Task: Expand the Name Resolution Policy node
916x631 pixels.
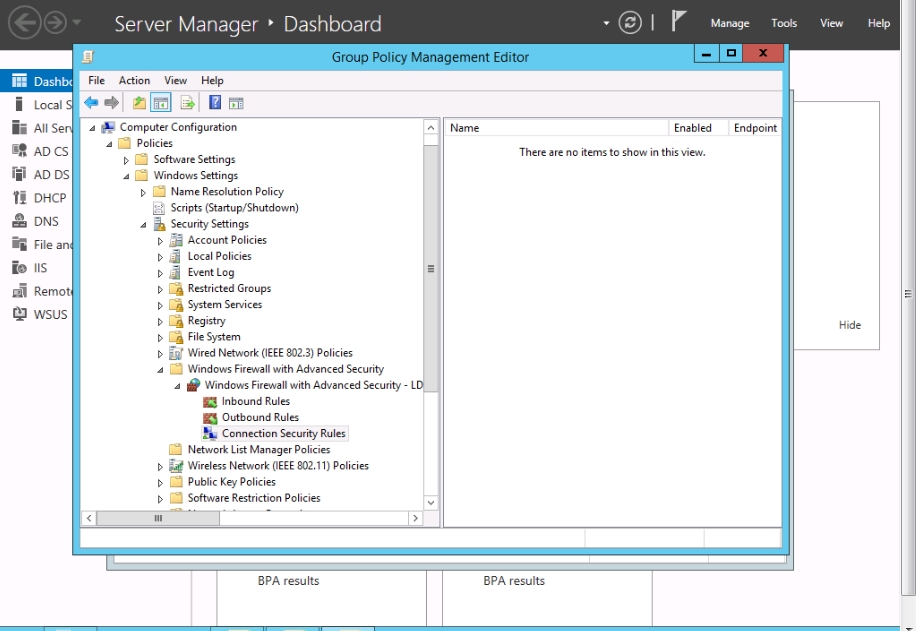Action: tap(143, 192)
